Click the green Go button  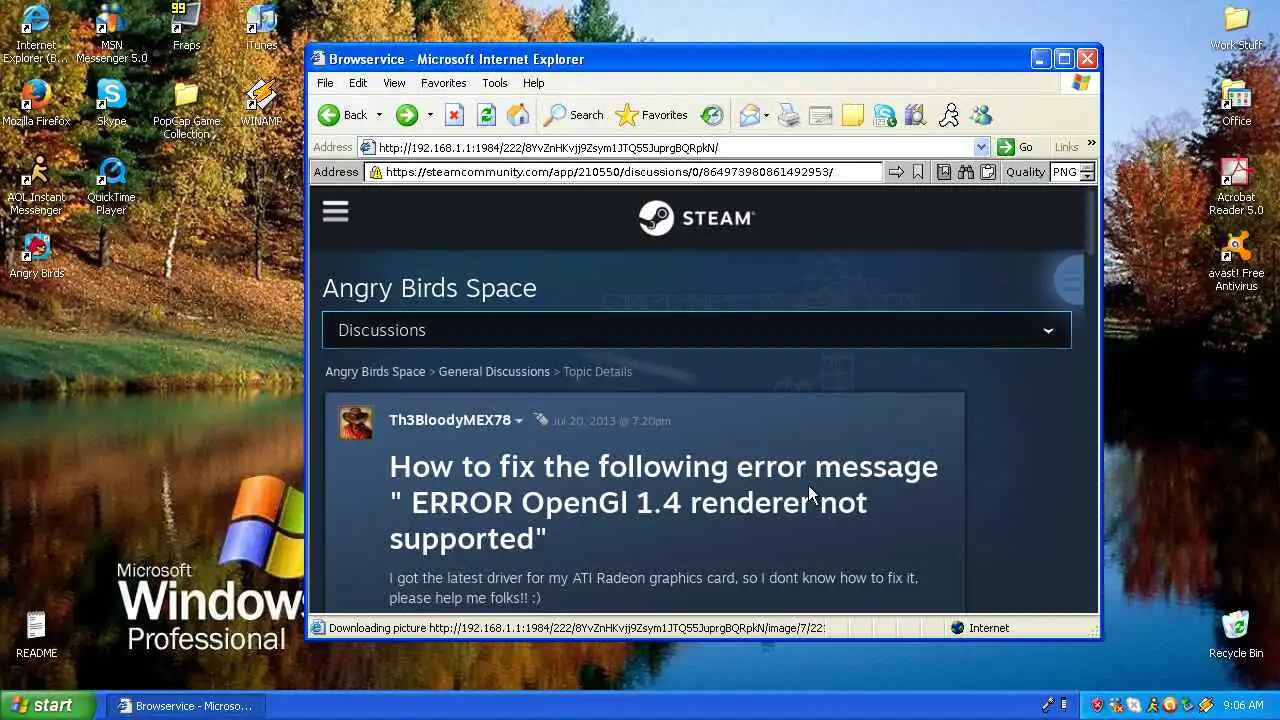click(1015, 147)
